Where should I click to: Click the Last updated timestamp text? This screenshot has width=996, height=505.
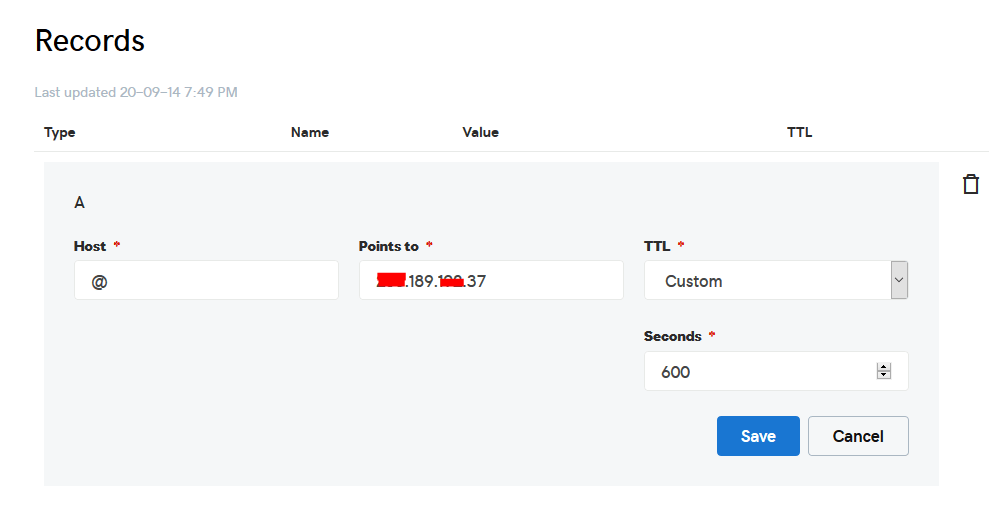136,92
